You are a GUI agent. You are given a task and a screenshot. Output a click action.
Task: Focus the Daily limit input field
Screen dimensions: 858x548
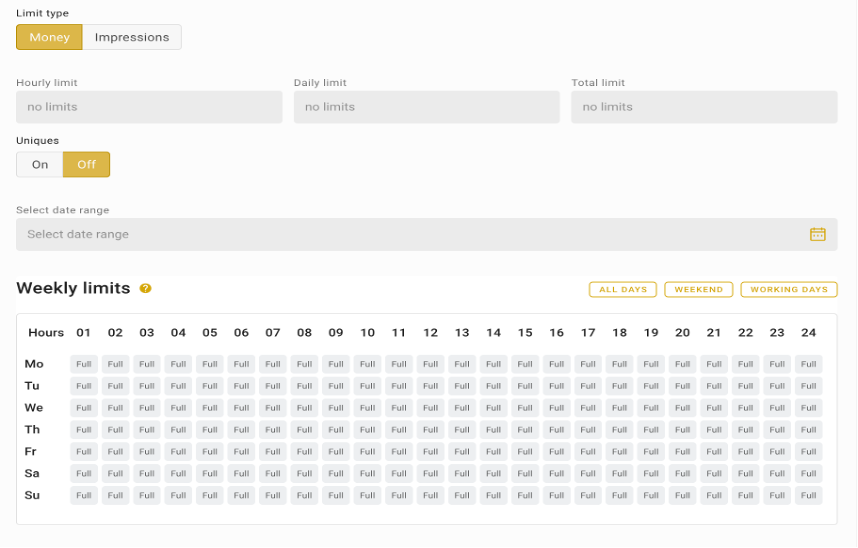click(426, 107)
